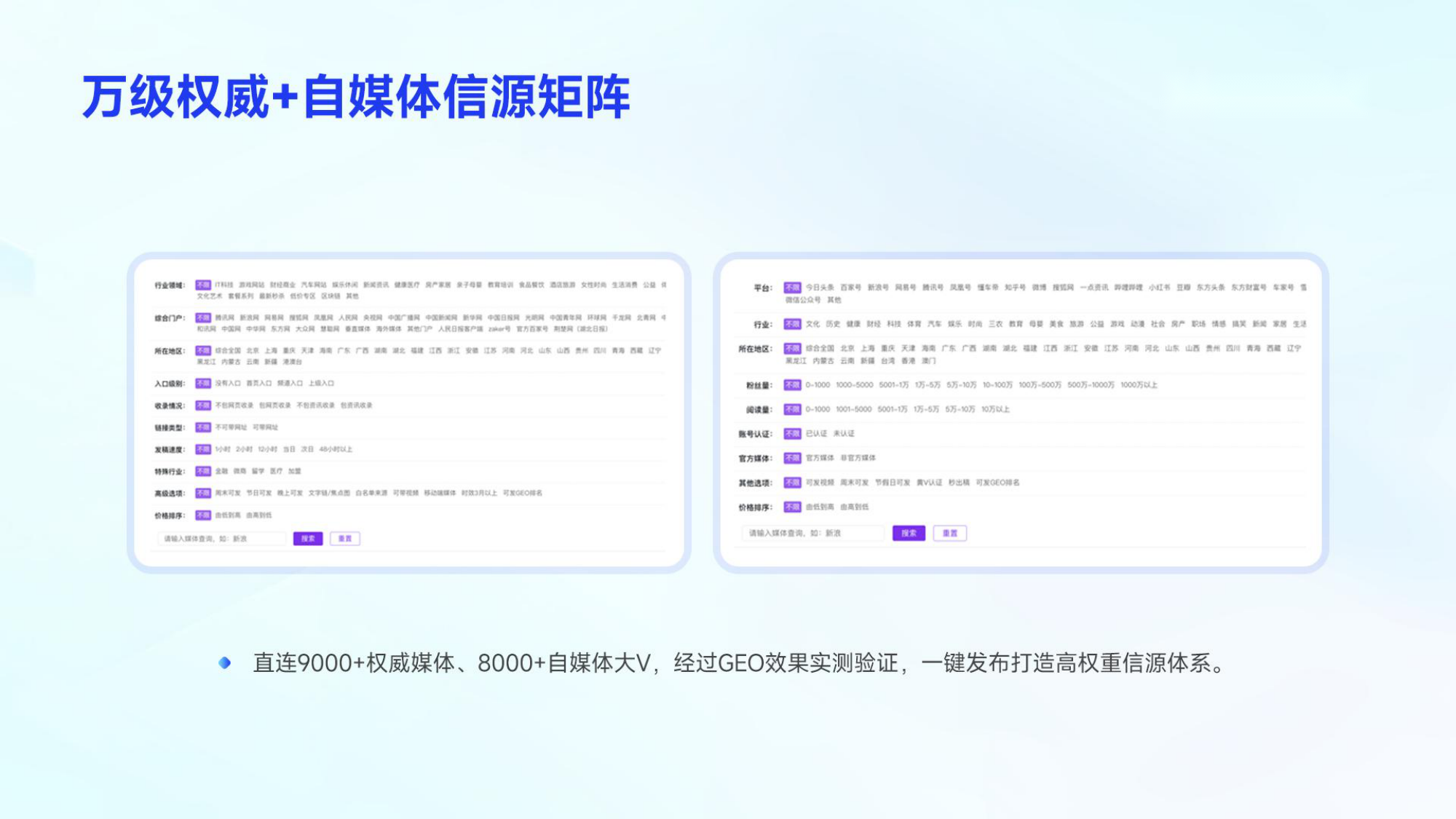This screenshot has height=819, width=1456.
Task: Select 不限 tag in 综合门户 row
Action: click(203, 317)
